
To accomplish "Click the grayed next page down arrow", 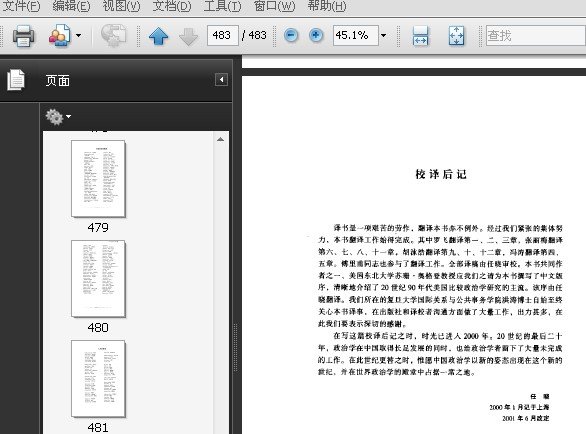I will (188, 36).
